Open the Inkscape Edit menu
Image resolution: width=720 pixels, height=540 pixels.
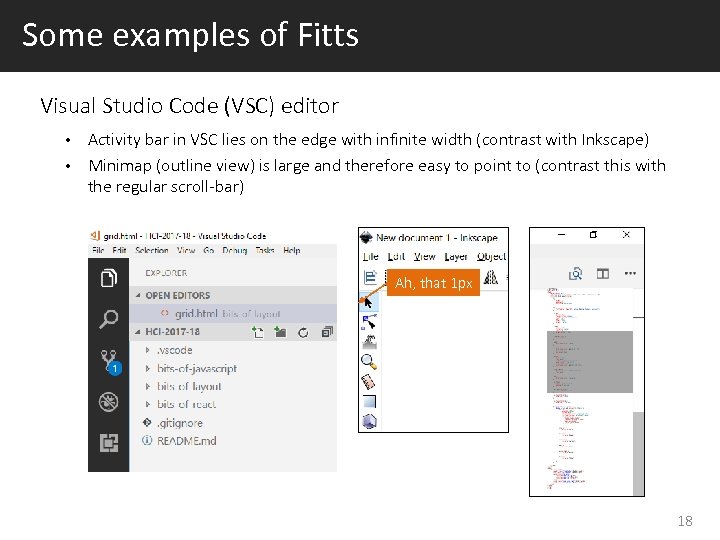tap(396, 256)
